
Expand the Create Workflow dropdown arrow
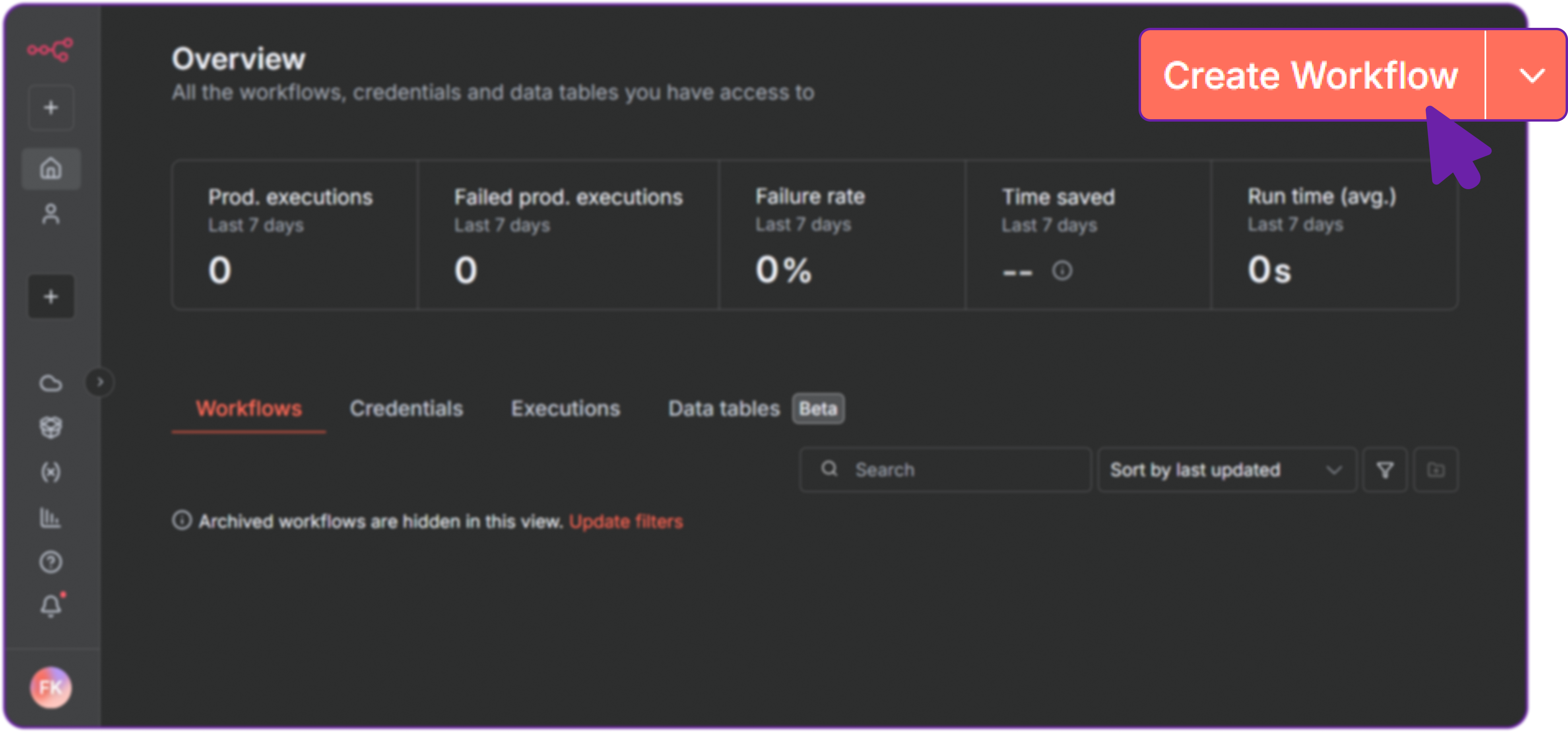pos(1533,76)
